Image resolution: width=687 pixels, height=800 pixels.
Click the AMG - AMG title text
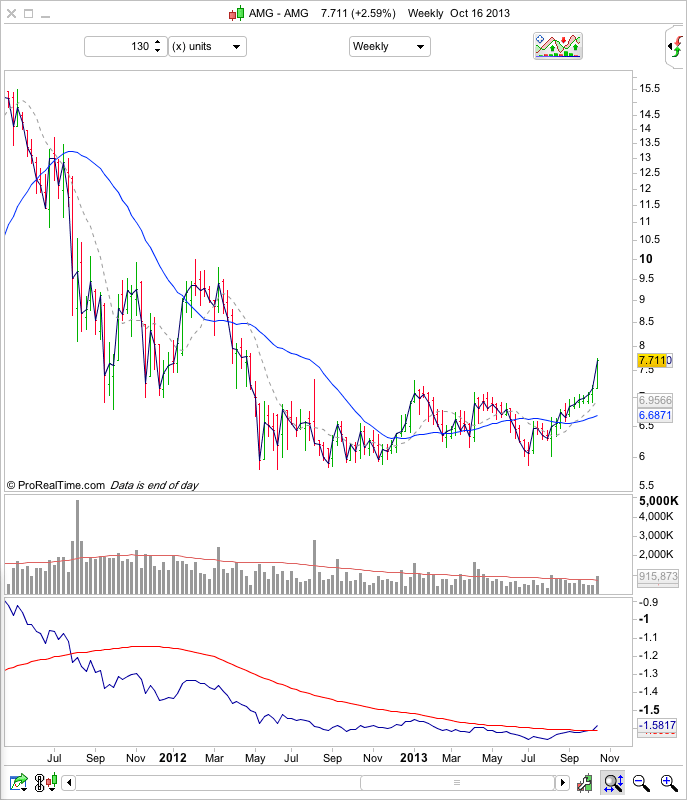pyautogui.click(x=278, y=13)
